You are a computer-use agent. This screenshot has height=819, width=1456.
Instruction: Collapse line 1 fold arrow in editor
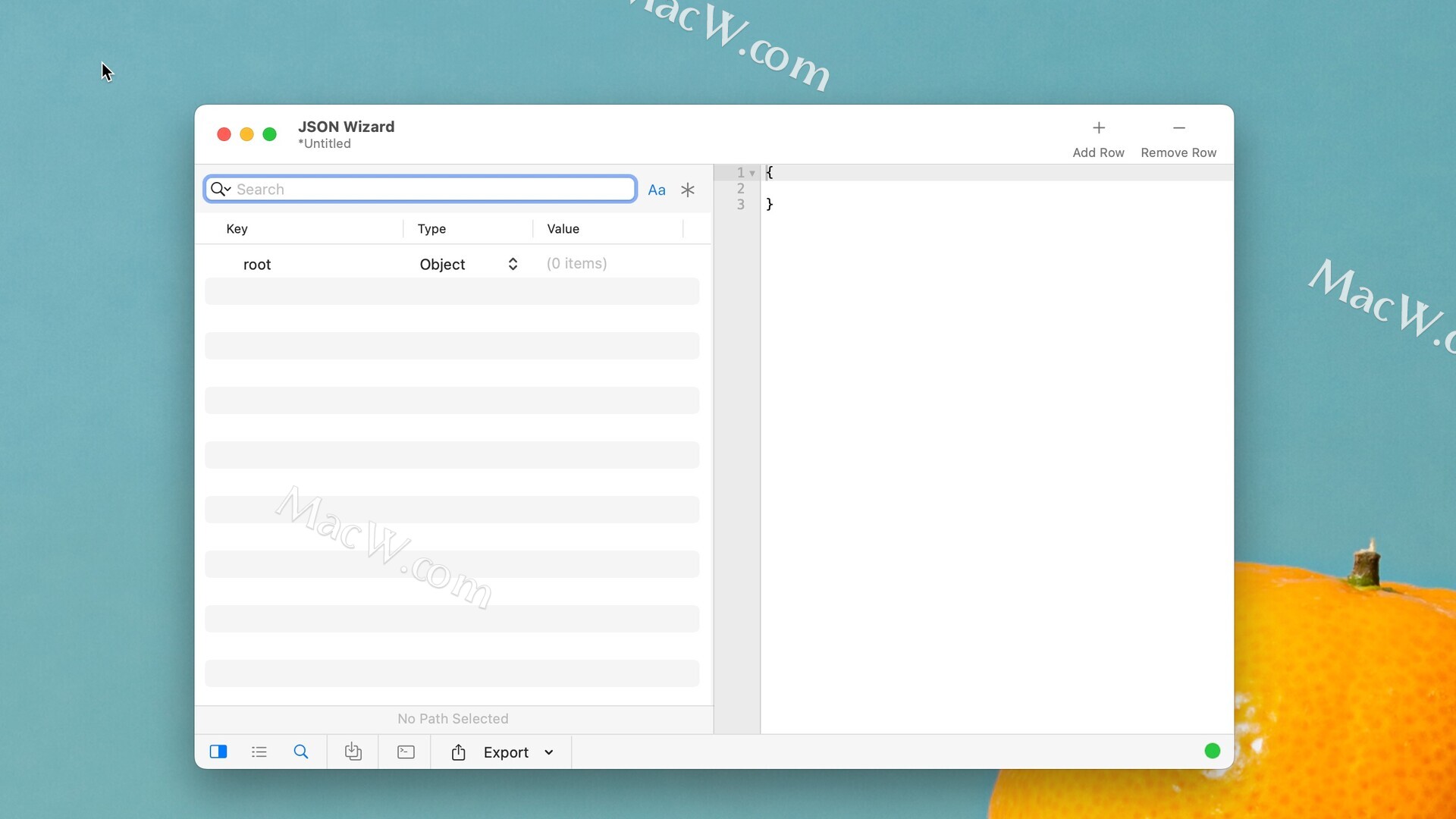752,174
